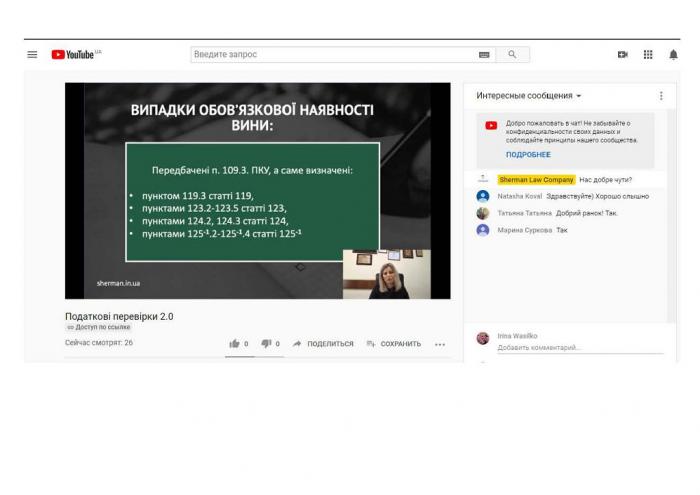Viewport: 700px width, 495px height.
Task: Open the notifications bell
Action: coord(673,55)
